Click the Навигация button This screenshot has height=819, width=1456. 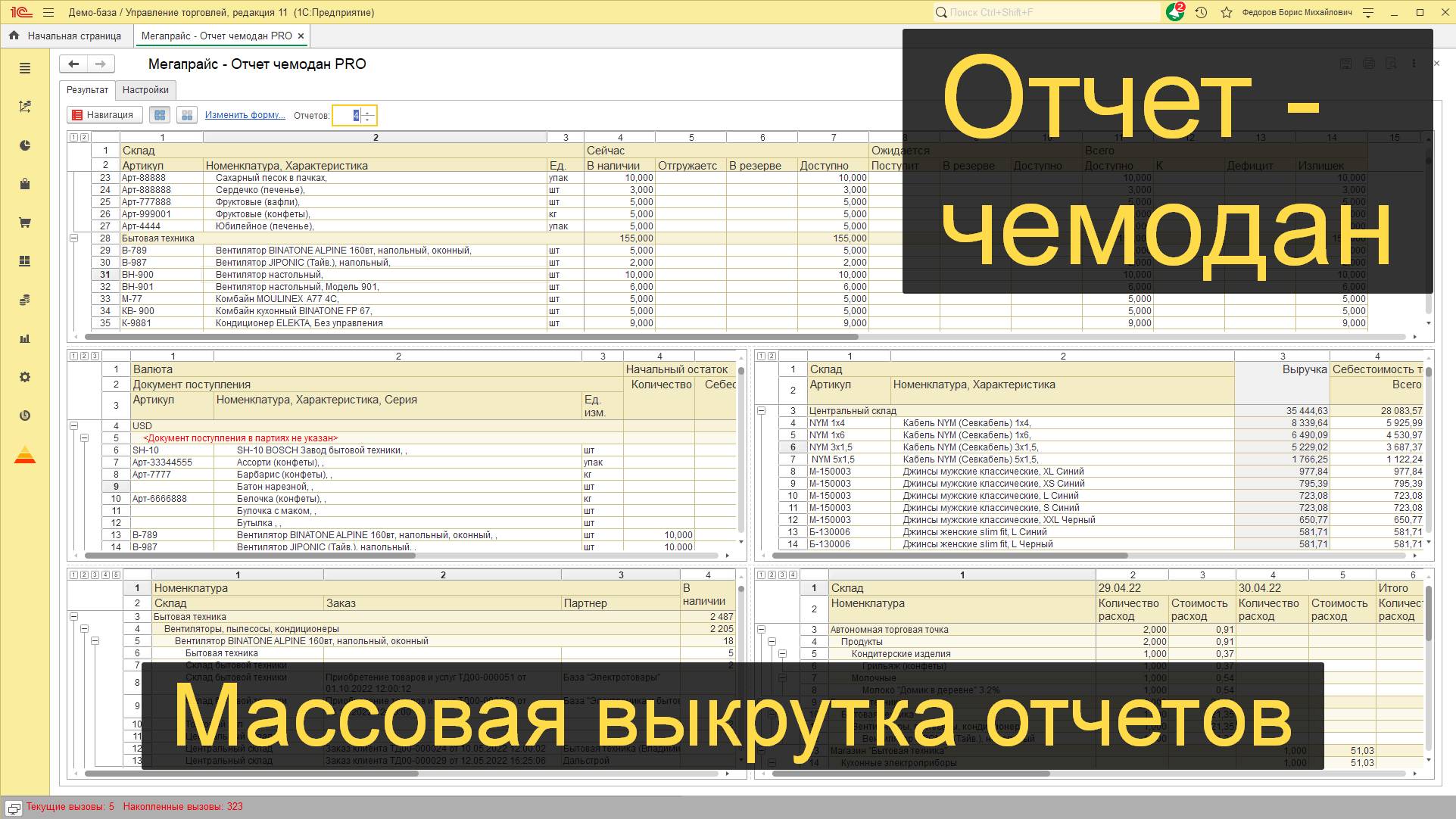point(104,115)
